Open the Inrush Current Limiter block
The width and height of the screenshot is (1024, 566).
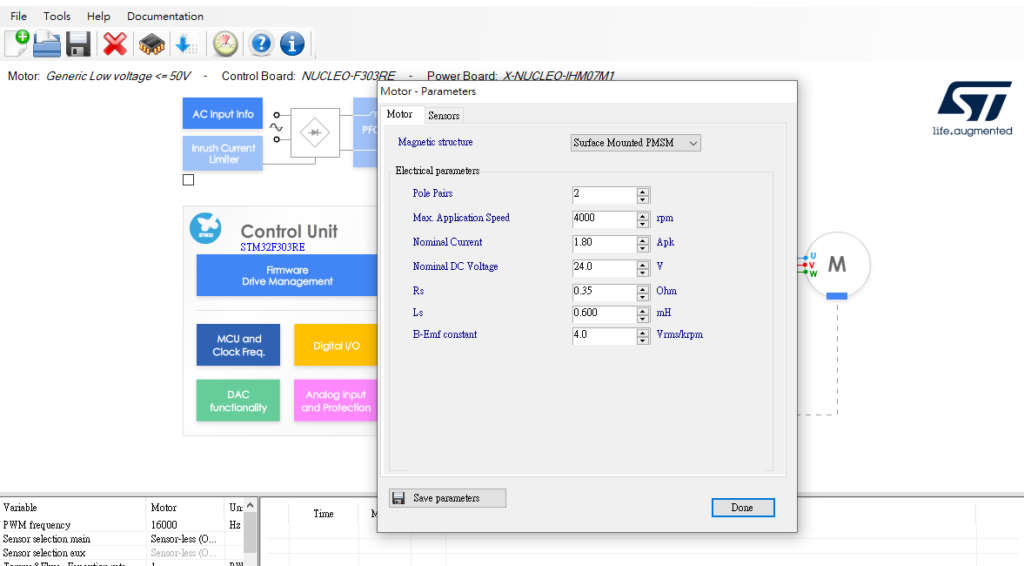pos(223,153)
